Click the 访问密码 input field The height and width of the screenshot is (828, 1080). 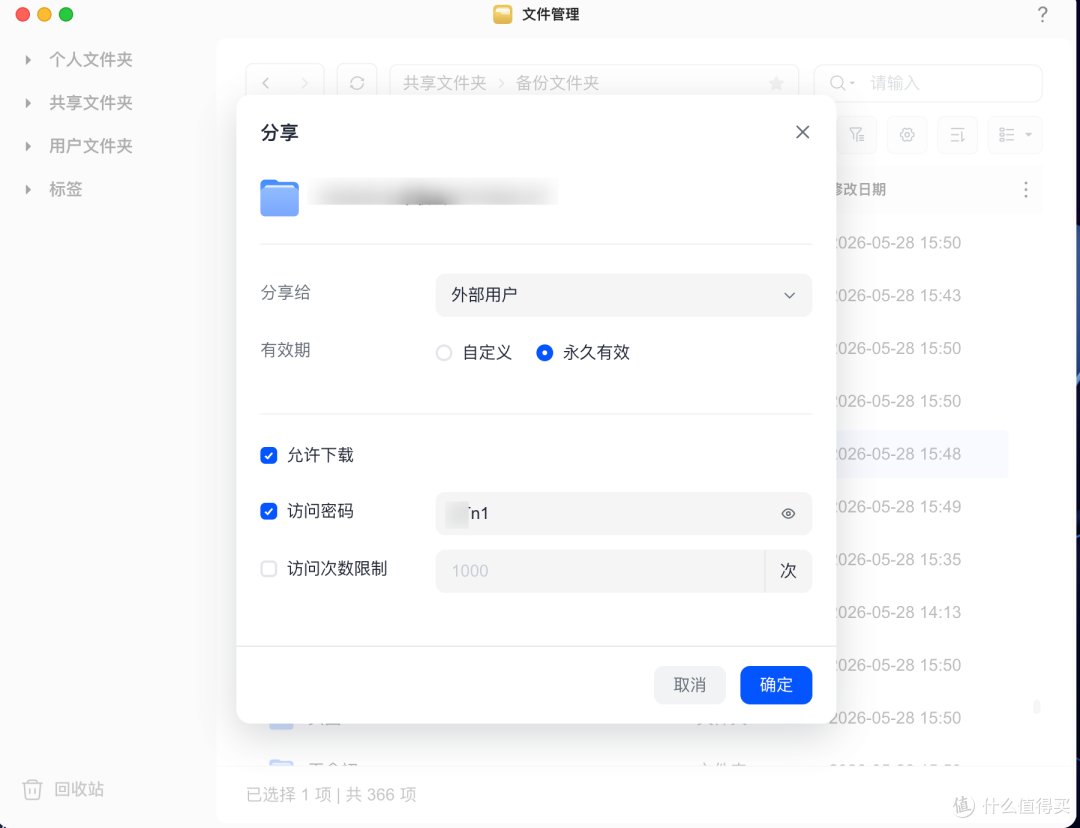click(623, 514)
